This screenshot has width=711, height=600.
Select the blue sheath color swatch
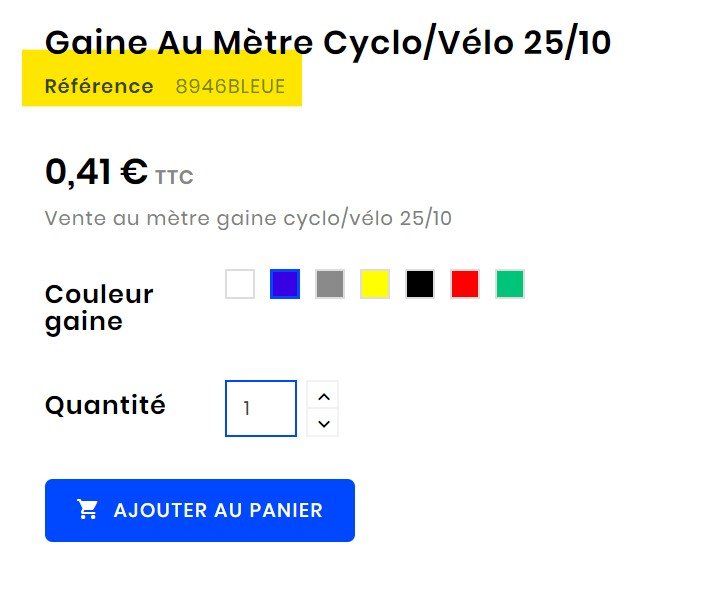click(x=285, y=284)
